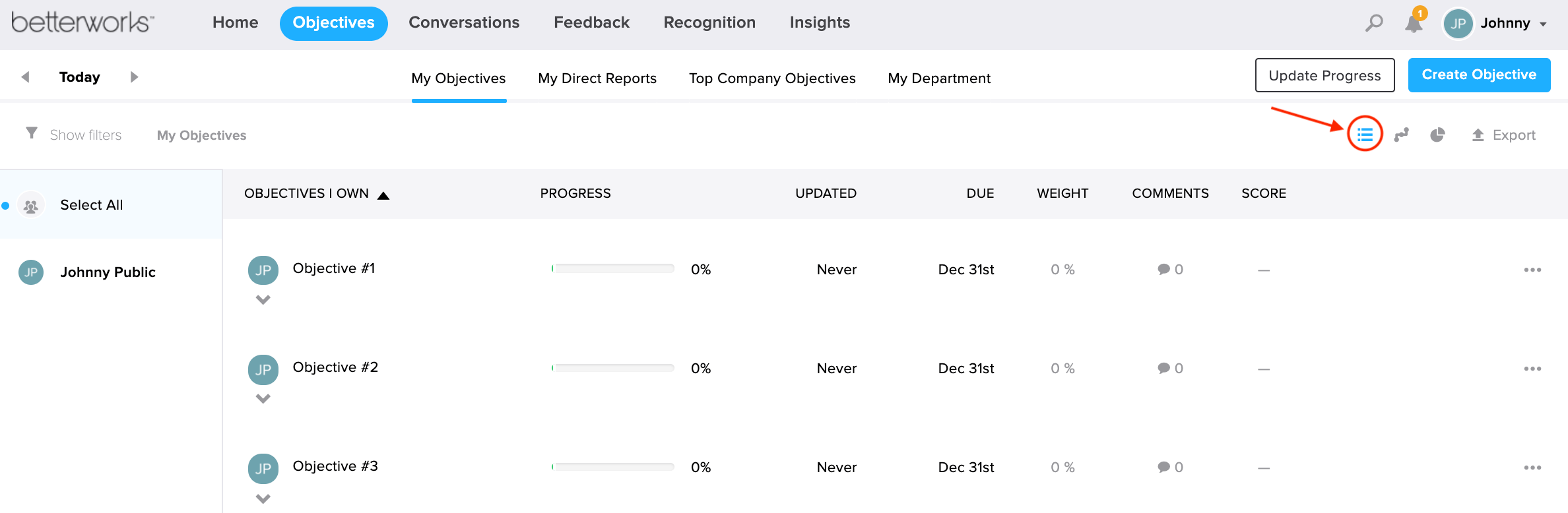Image resolution: width=1568 pixels, height=513 pixels.
Task: Expand Objective #3 details chevron
Action: 263,498
